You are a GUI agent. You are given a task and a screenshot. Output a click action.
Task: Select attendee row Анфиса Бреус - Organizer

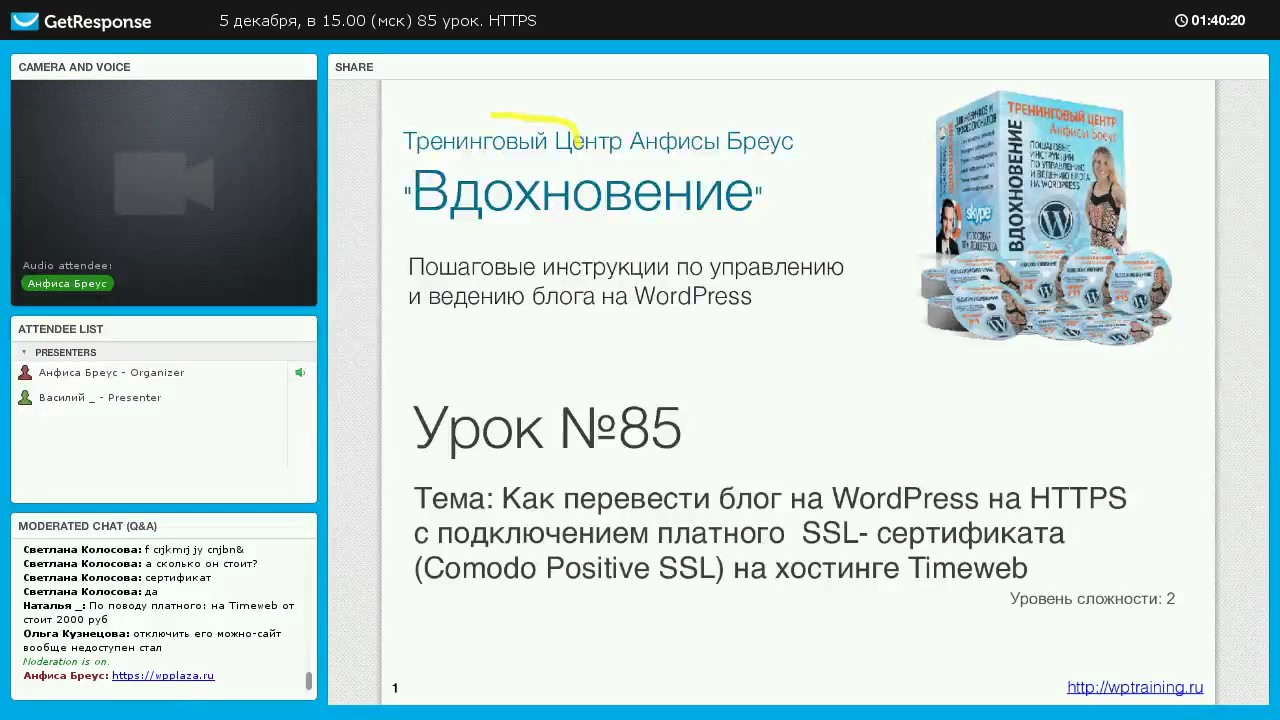(x=150, y=372)
